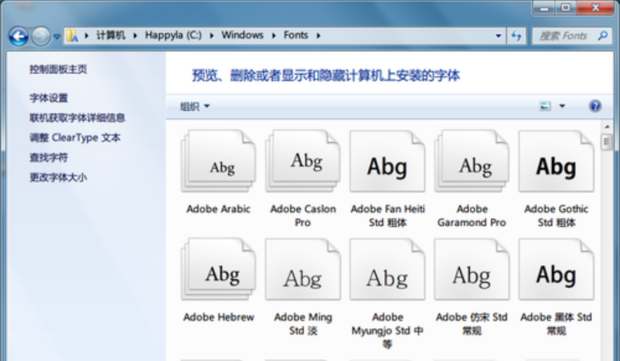Screen dimensions: 620x361
Task: Open recent pages dropdown next to Forward
Action: [x=57, y=36]
